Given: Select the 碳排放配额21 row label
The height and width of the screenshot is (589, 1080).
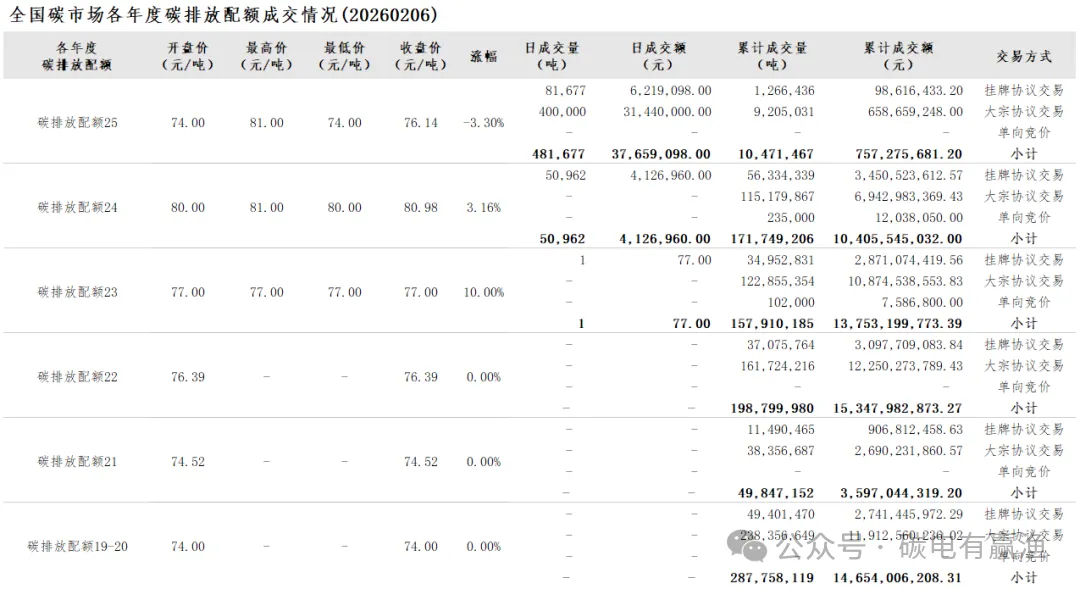Looking at the screenshot, I should pyautogui.click(x=78, y=462).
